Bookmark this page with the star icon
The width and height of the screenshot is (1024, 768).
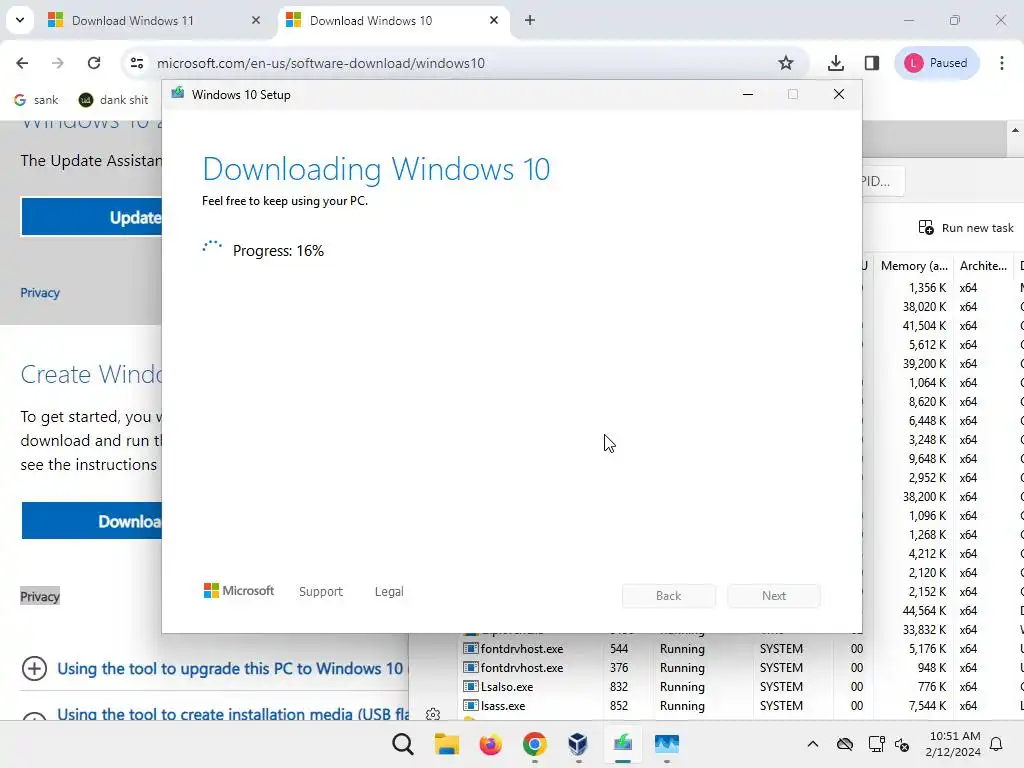[786, 63]
